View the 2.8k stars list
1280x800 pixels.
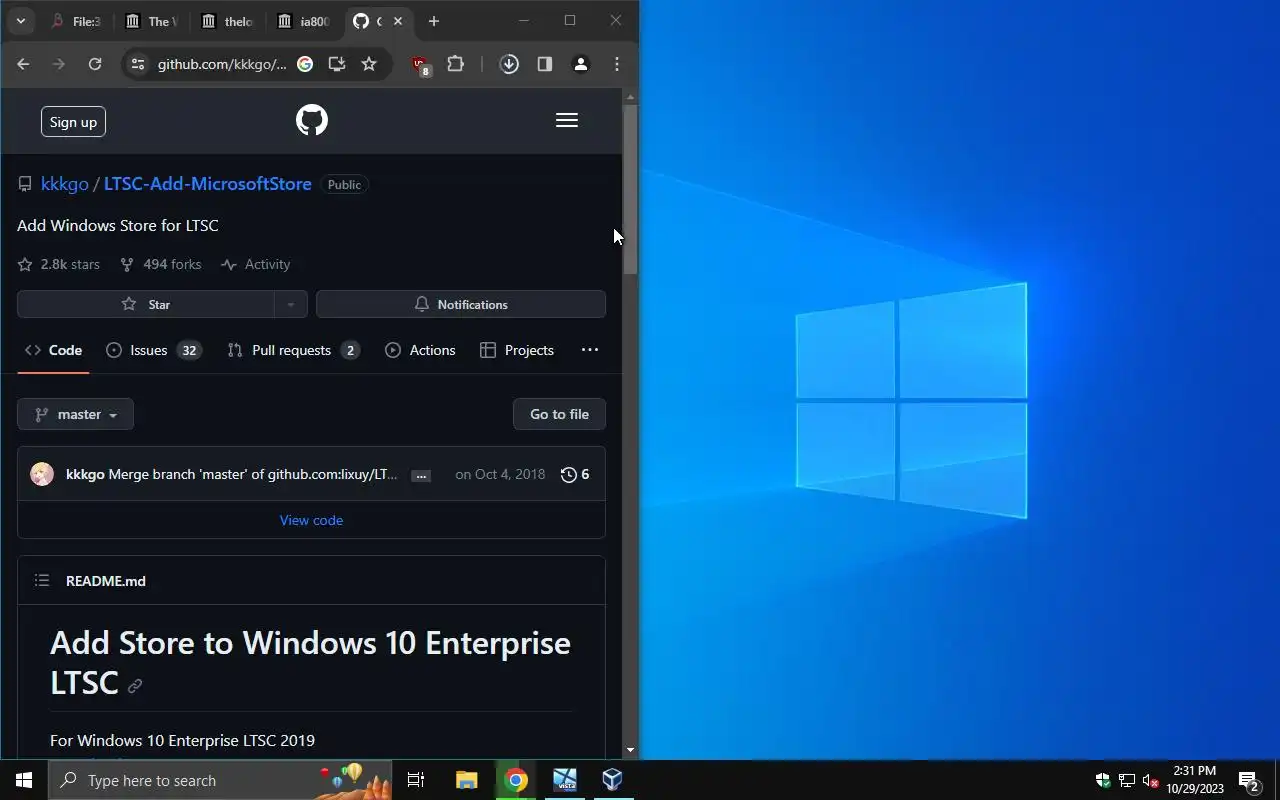pyautogui.click(x=59, y=264)
